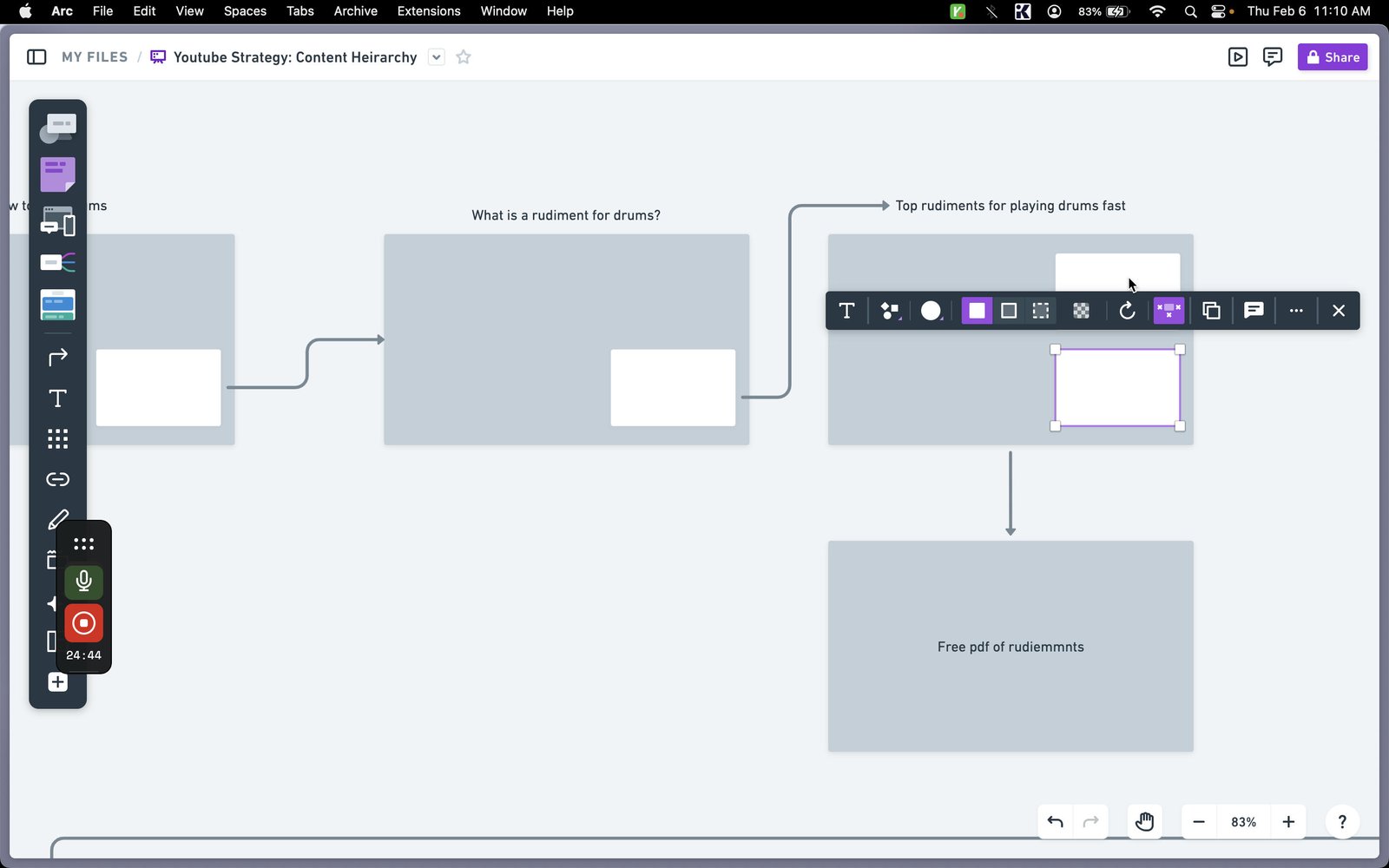Toggle the transparency checkered option
This screenshot has width=1389, height=868.
pyautogui.click(x=1081, y=311)
